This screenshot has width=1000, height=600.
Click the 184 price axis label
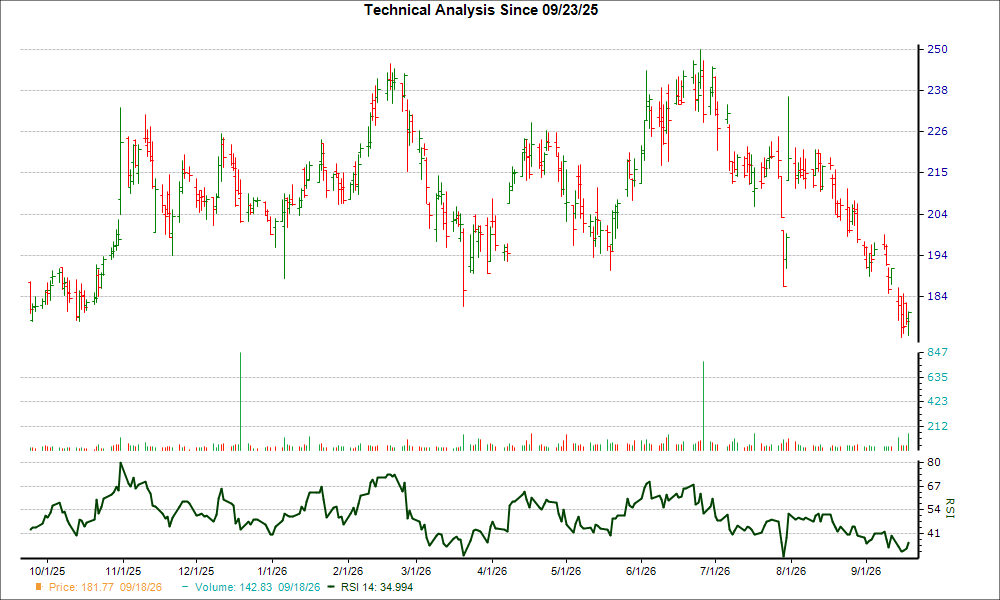[937, 296]
